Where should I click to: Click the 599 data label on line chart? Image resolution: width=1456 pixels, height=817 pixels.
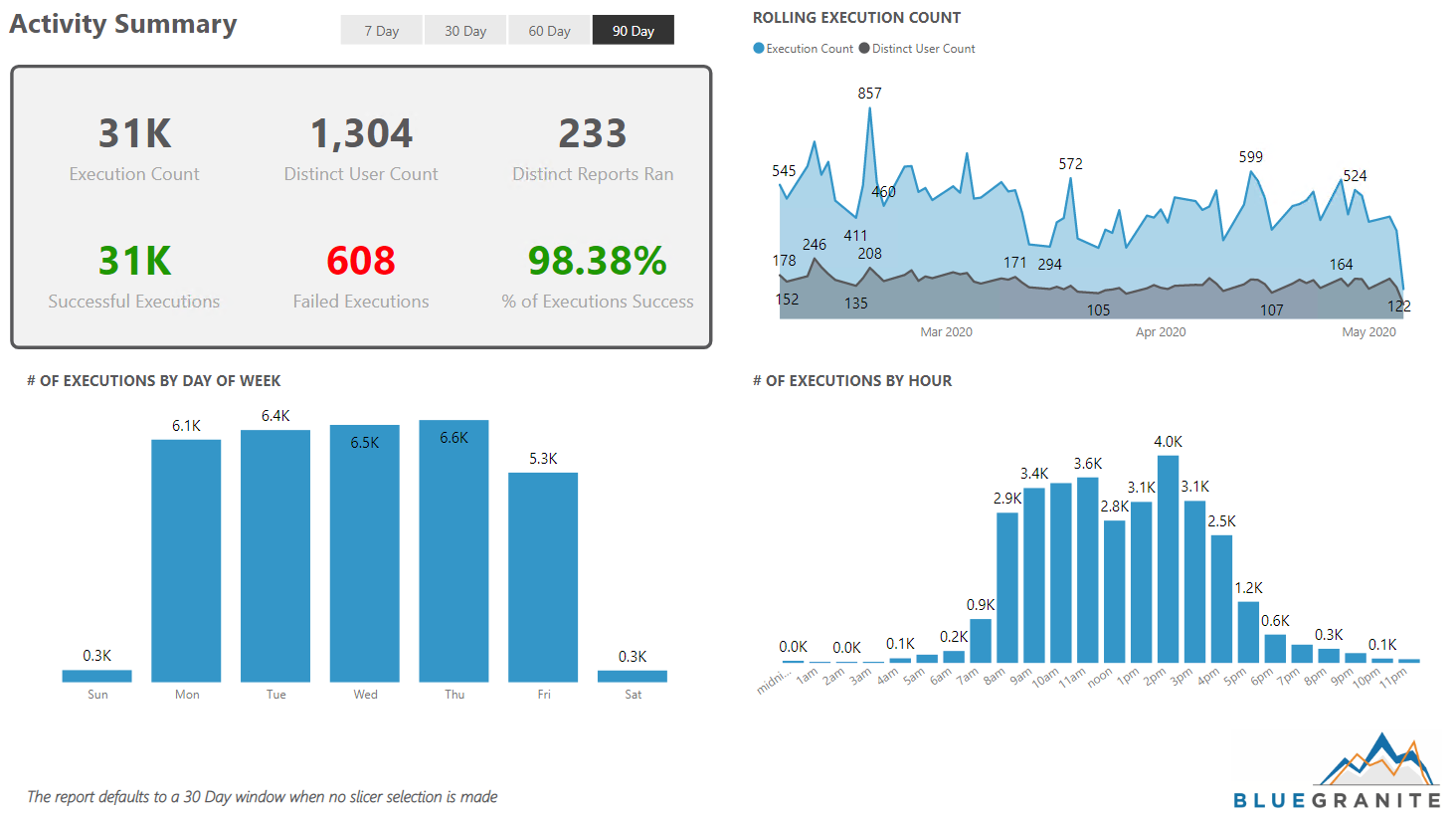click(1251, 157)
